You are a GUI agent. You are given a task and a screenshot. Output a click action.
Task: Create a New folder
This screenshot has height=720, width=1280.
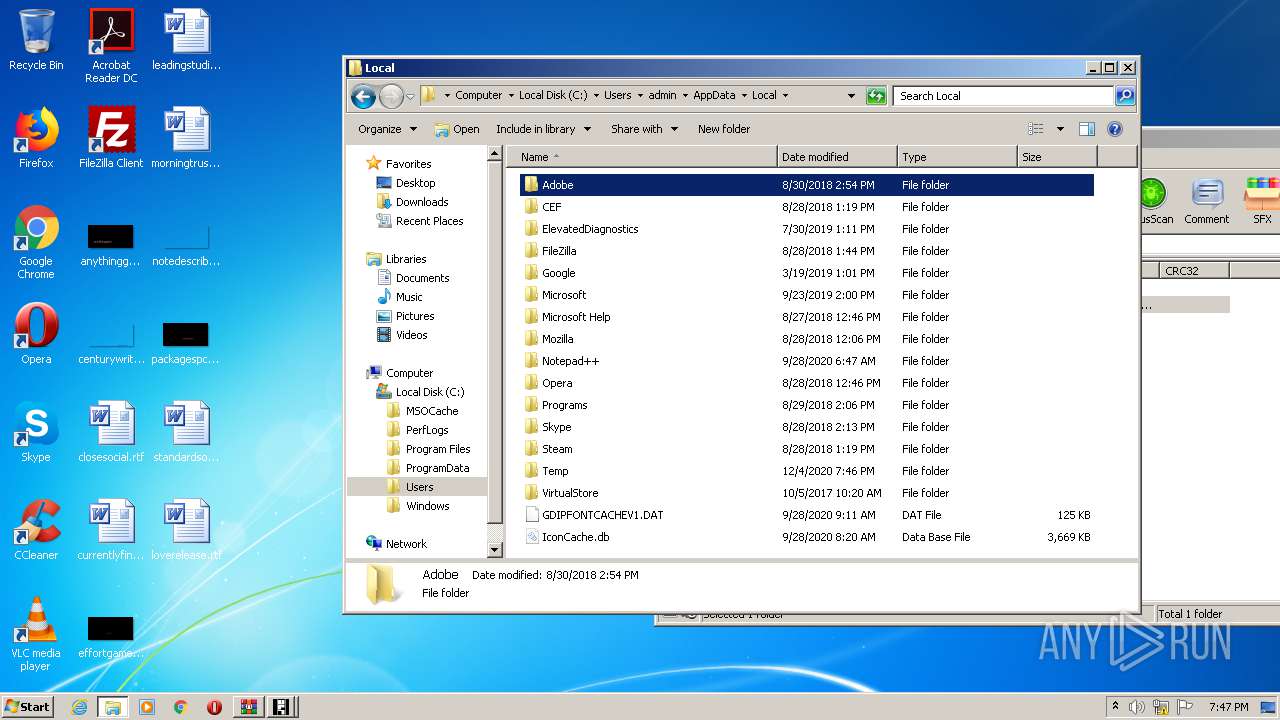724,129
